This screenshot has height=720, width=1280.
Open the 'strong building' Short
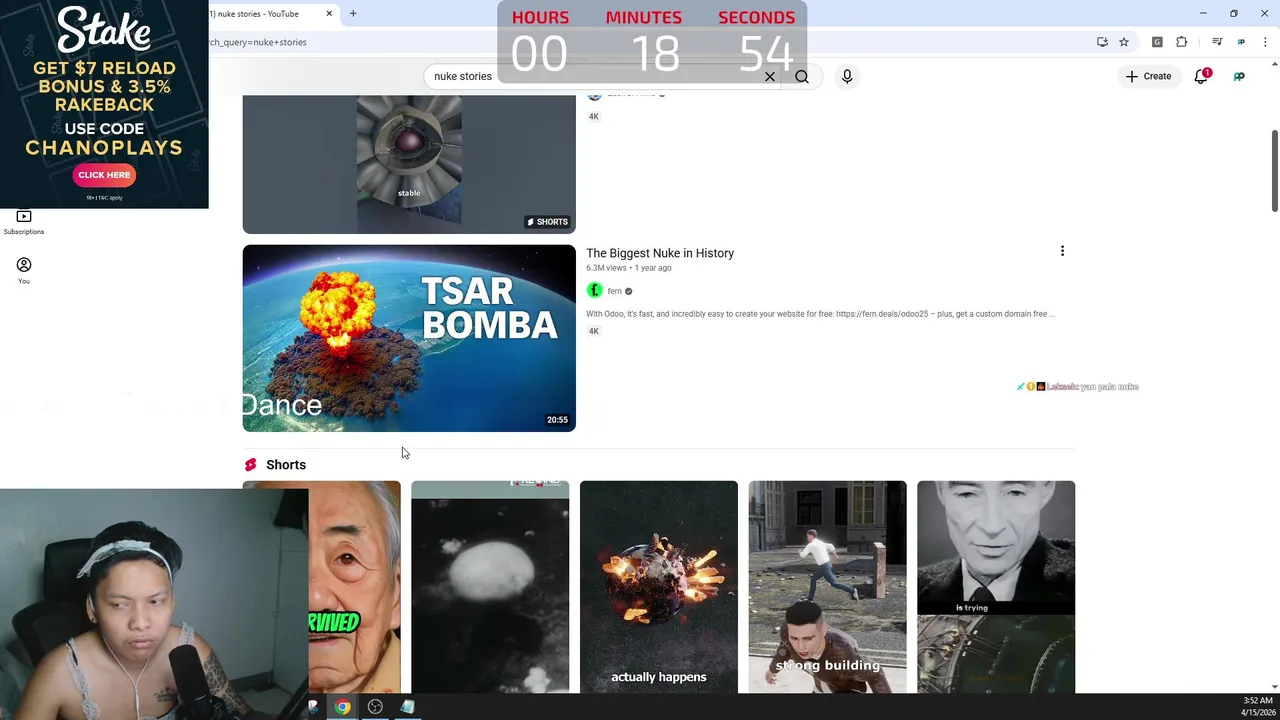click(828, 587)
